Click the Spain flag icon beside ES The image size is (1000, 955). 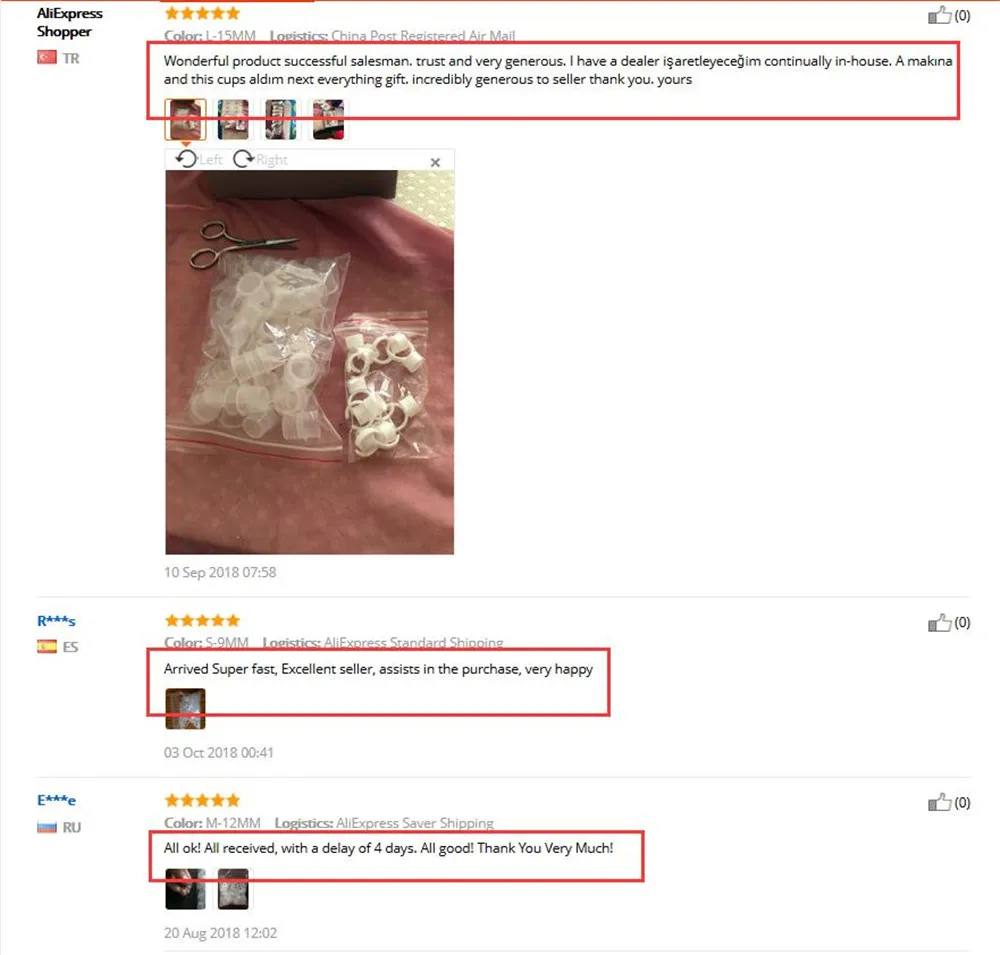tap(47, 646)
